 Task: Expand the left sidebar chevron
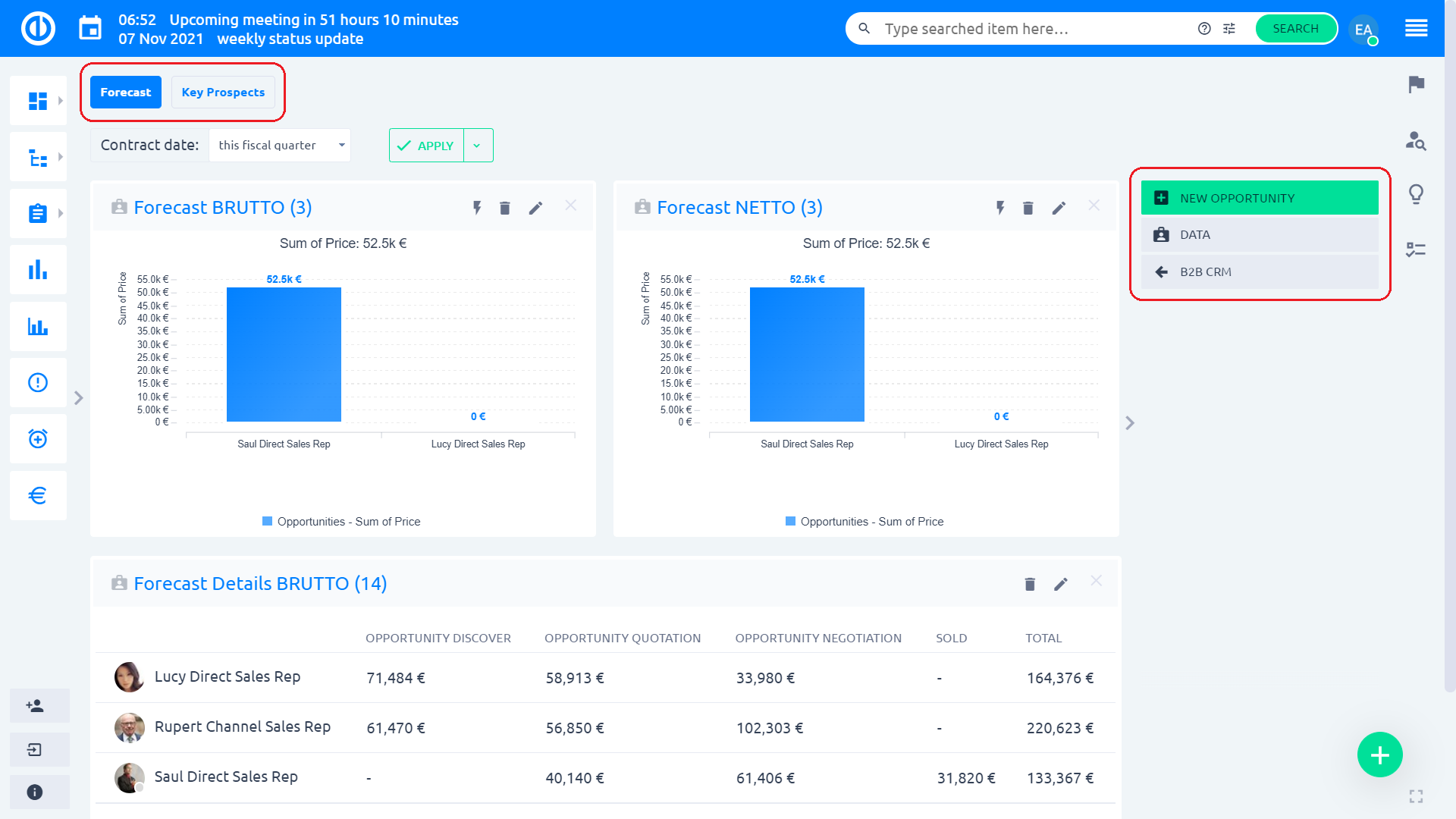[79, 398]
